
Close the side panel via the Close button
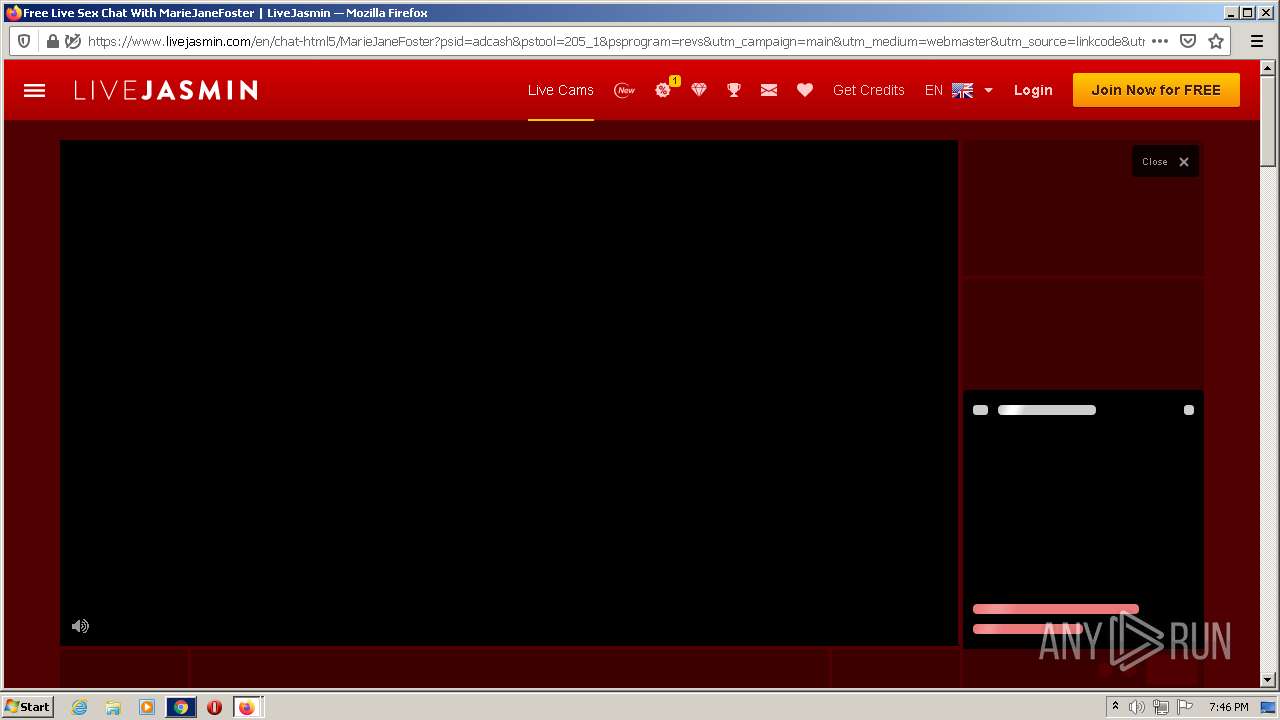pyautogui.click(x=1165, y=162)
